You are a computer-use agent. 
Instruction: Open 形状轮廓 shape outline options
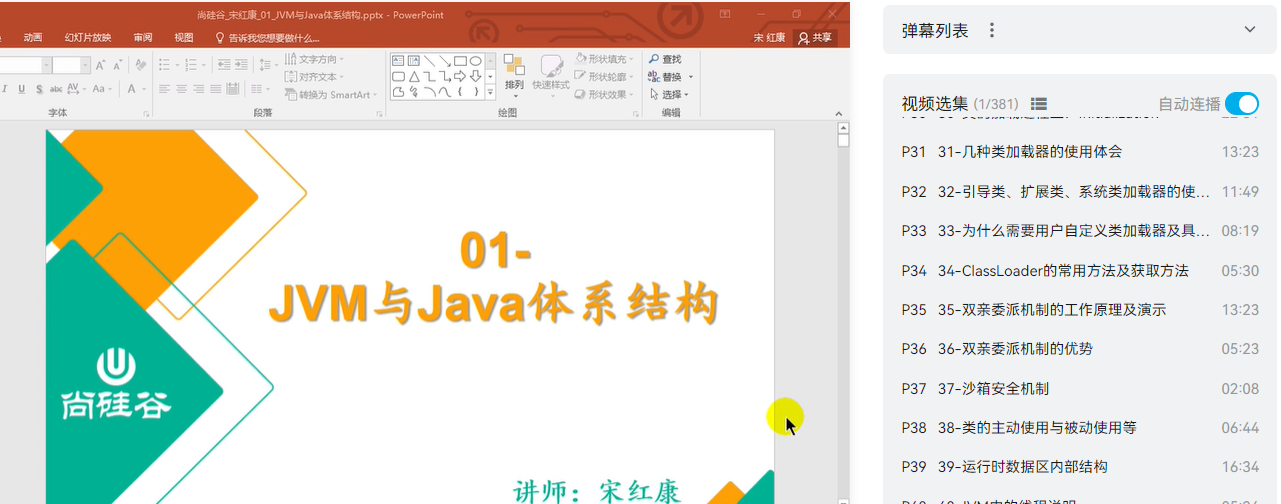click(x=604, y=77)
